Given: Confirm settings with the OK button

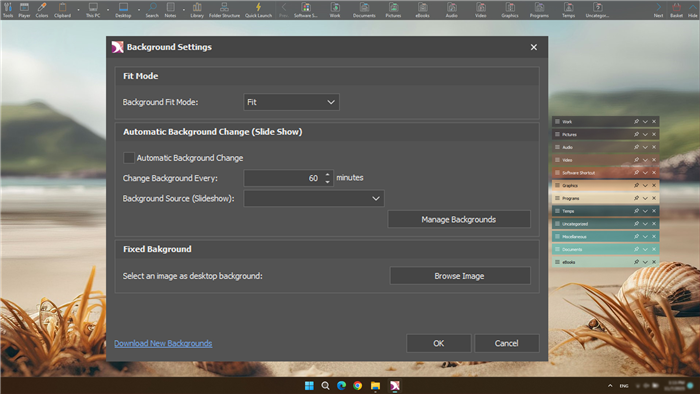Looking at the screenshot, I should [438, 343].
